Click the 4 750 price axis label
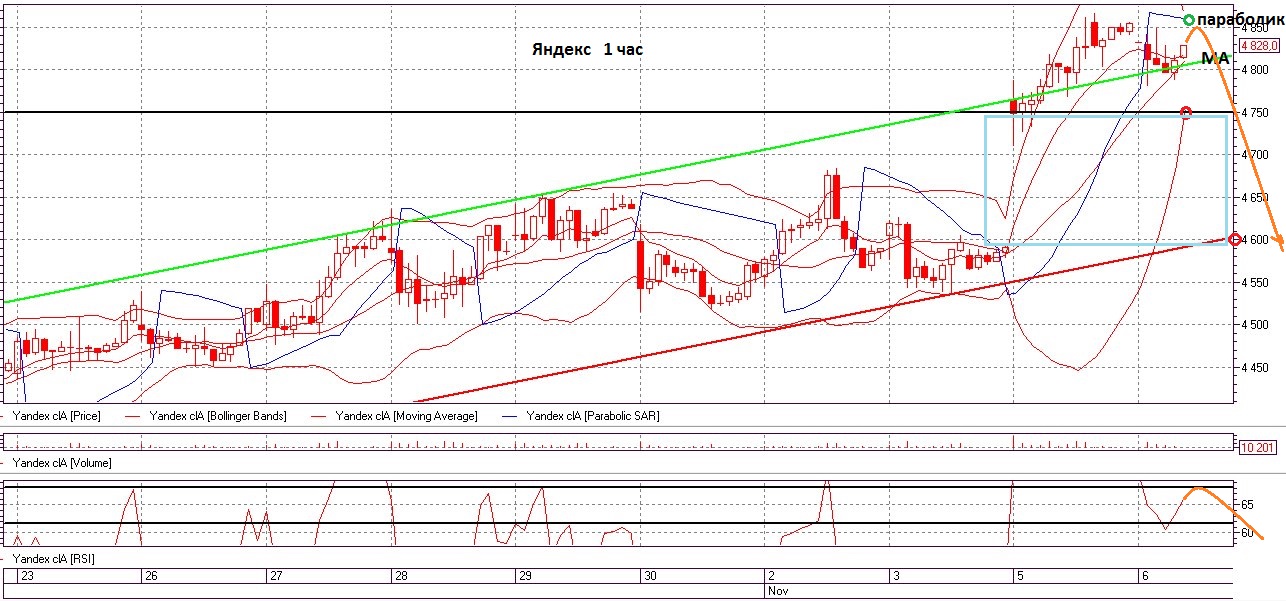The image size is (1286, 601). 1255,113
